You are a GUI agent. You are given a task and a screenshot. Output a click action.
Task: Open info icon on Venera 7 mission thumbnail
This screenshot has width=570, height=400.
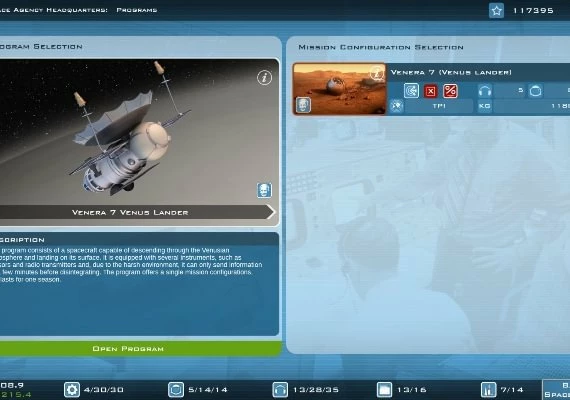377,73
